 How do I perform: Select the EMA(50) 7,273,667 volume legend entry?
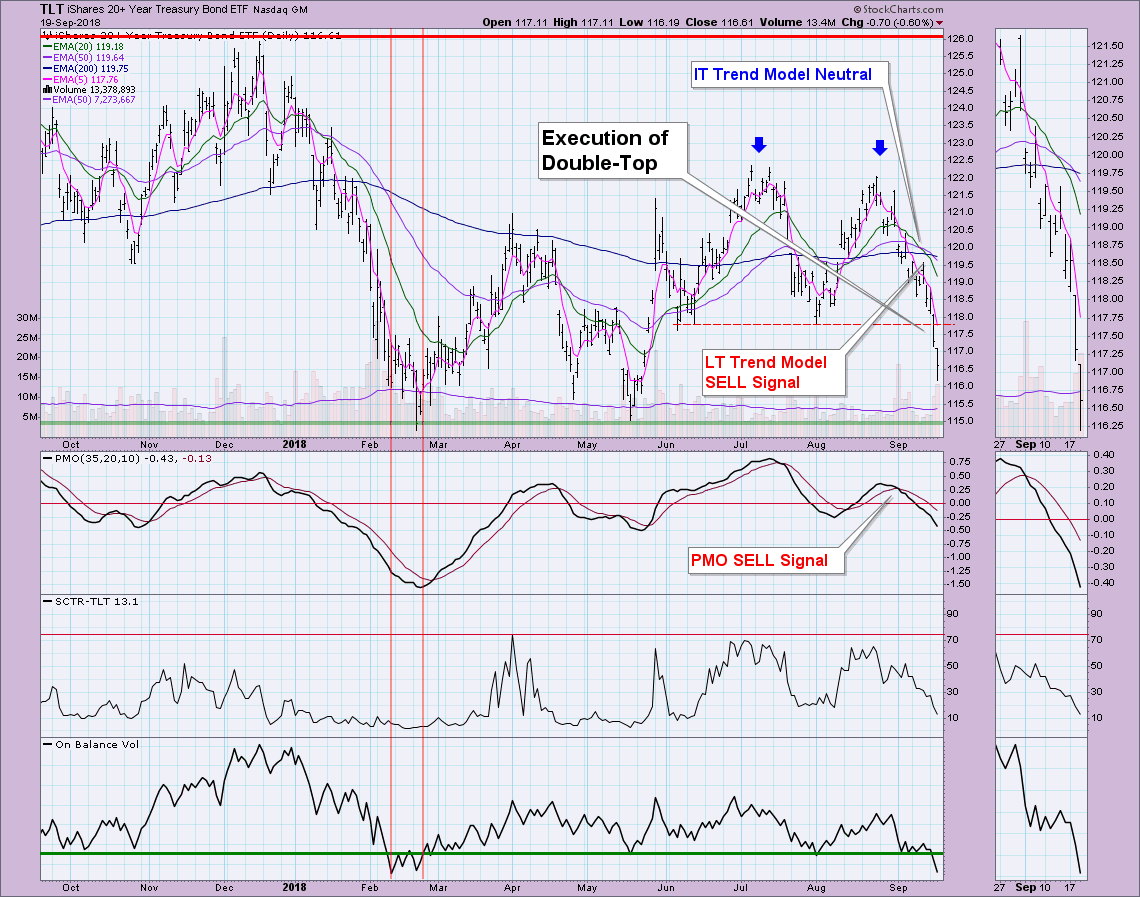(89, 100)
